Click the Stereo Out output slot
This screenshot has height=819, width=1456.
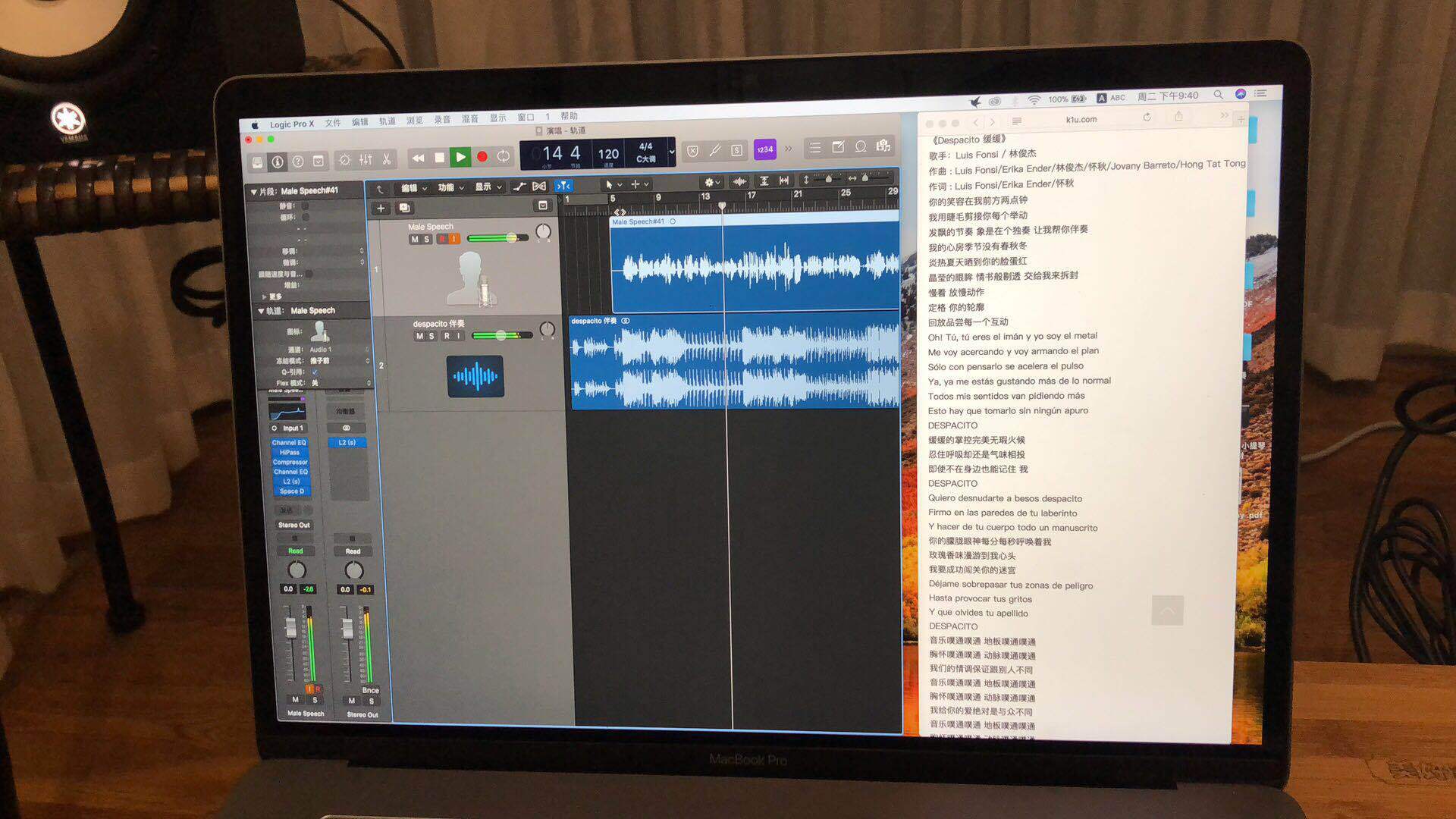294,525
